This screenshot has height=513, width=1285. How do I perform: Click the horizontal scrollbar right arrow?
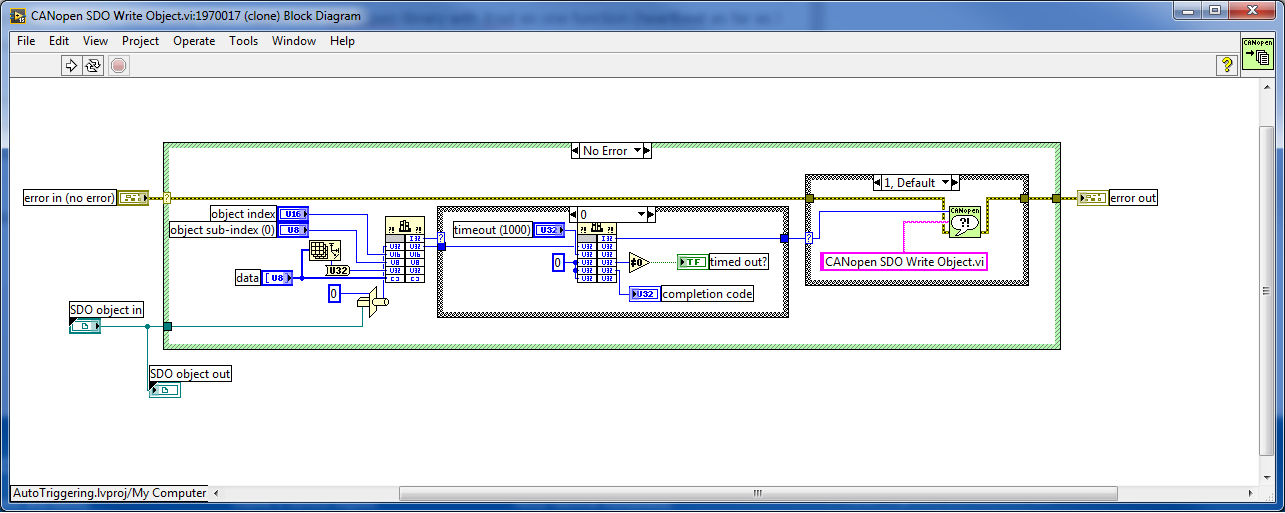pyautogui.click(x=1249, y=493)
